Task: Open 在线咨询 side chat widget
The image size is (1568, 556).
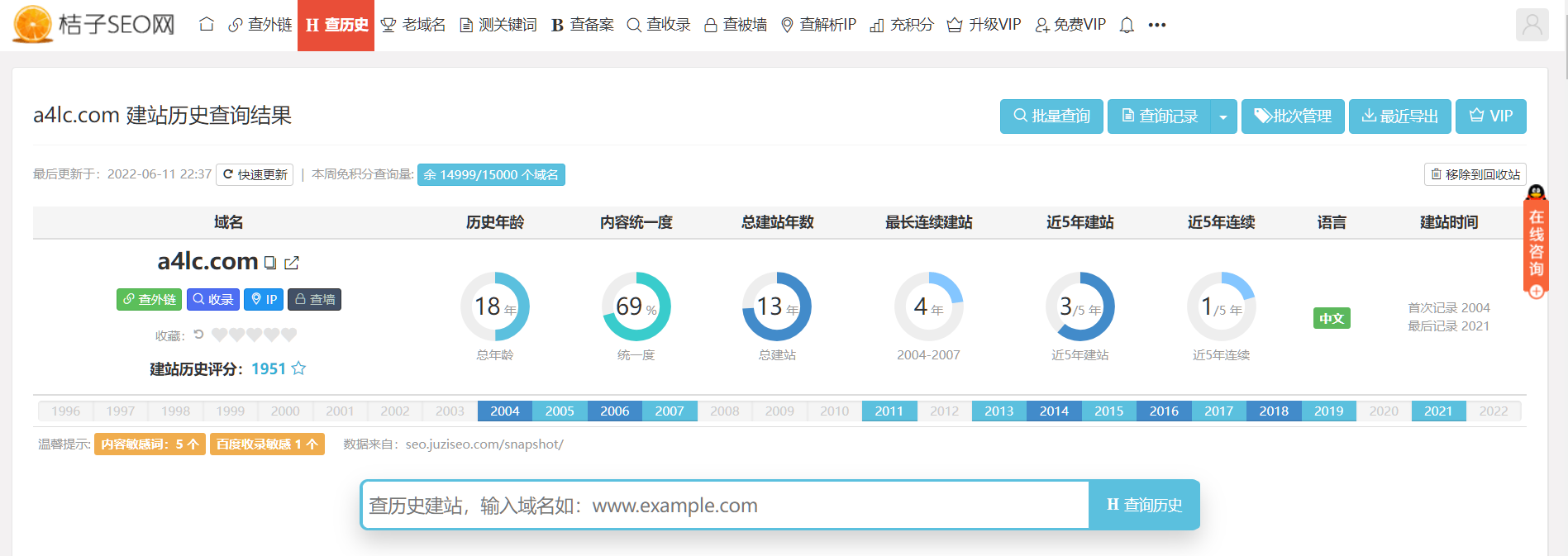Action: (x=1536, y=241)
